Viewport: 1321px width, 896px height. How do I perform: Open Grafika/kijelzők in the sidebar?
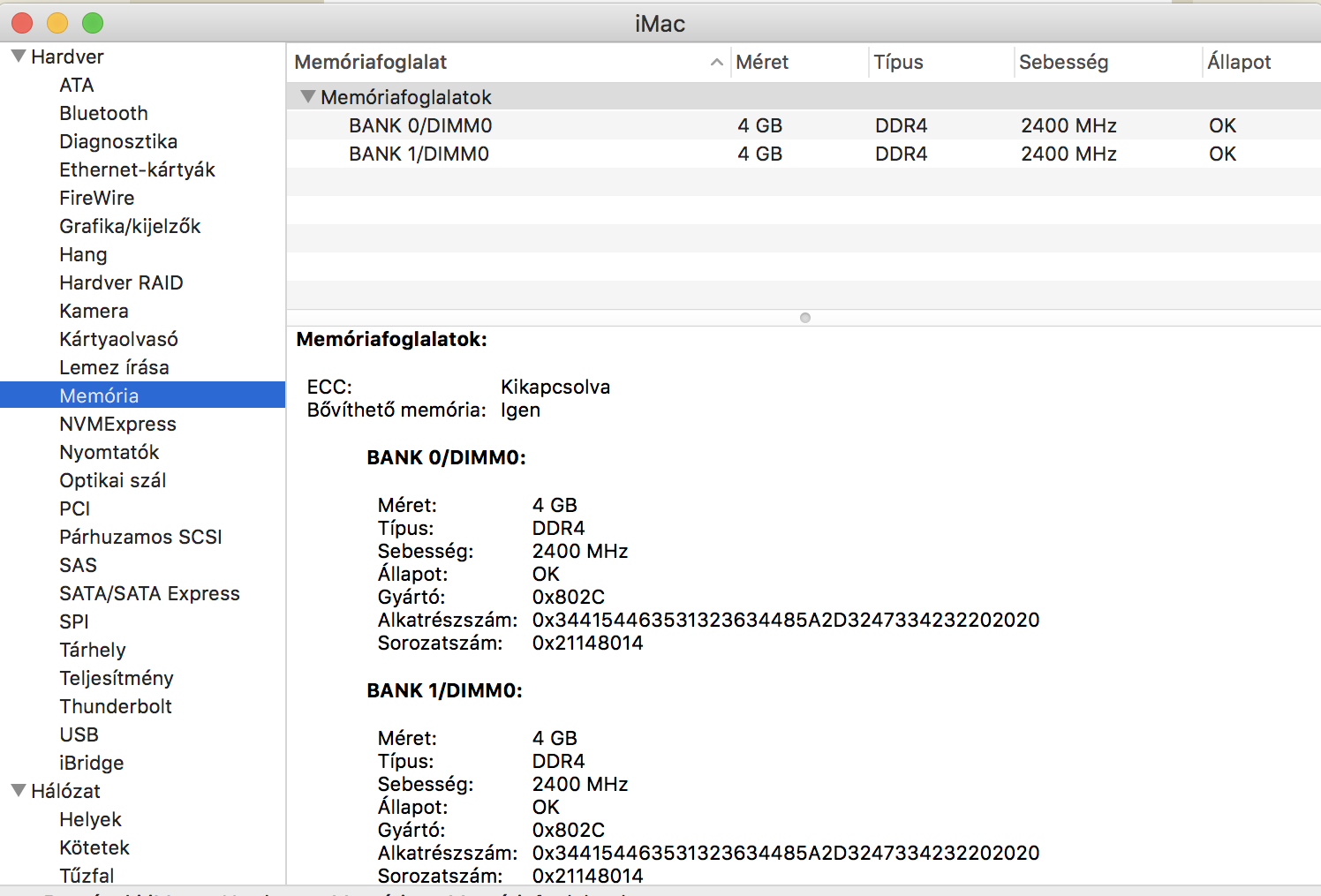click(x=130, y=226)
